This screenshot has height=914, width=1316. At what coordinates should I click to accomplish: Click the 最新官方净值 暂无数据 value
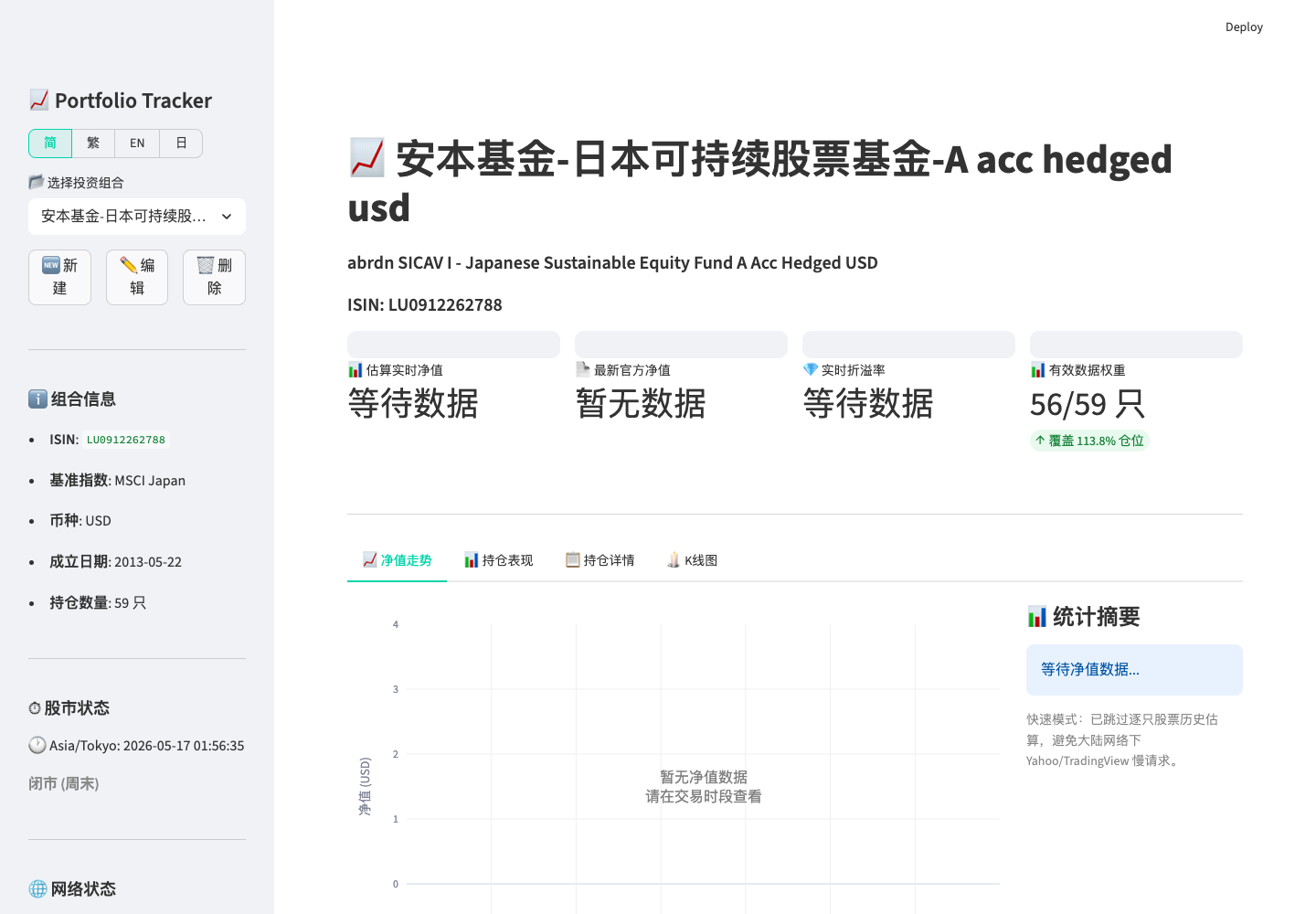pos(641,403)
